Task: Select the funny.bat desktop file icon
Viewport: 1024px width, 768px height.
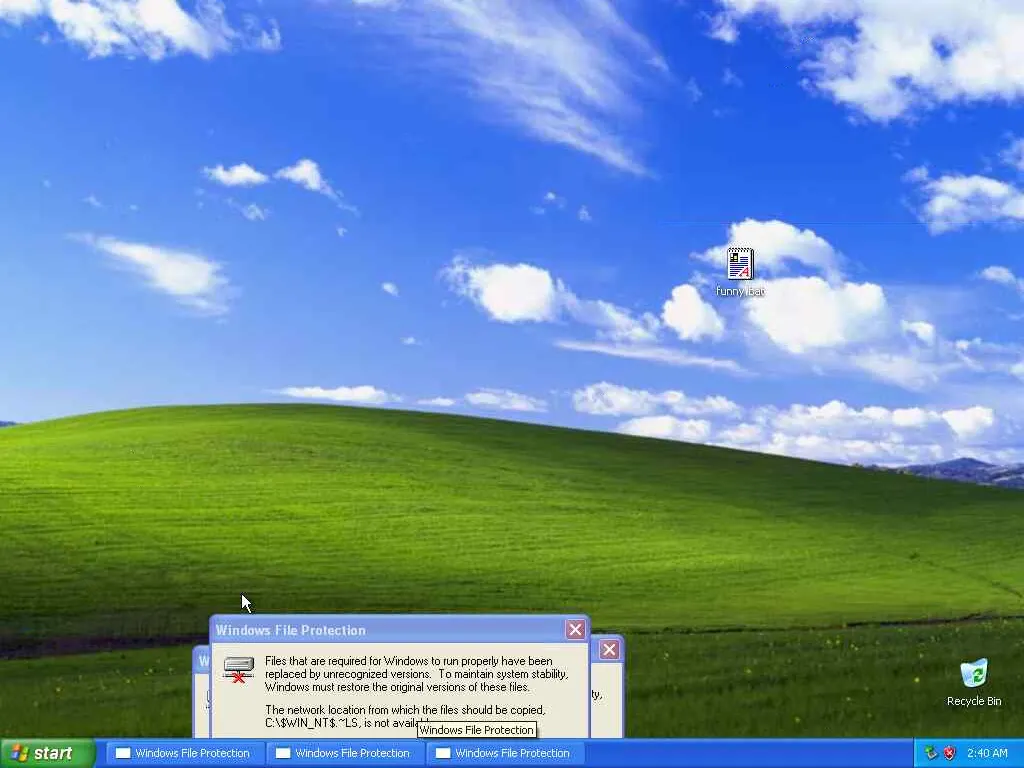Action: click(740, 272)
